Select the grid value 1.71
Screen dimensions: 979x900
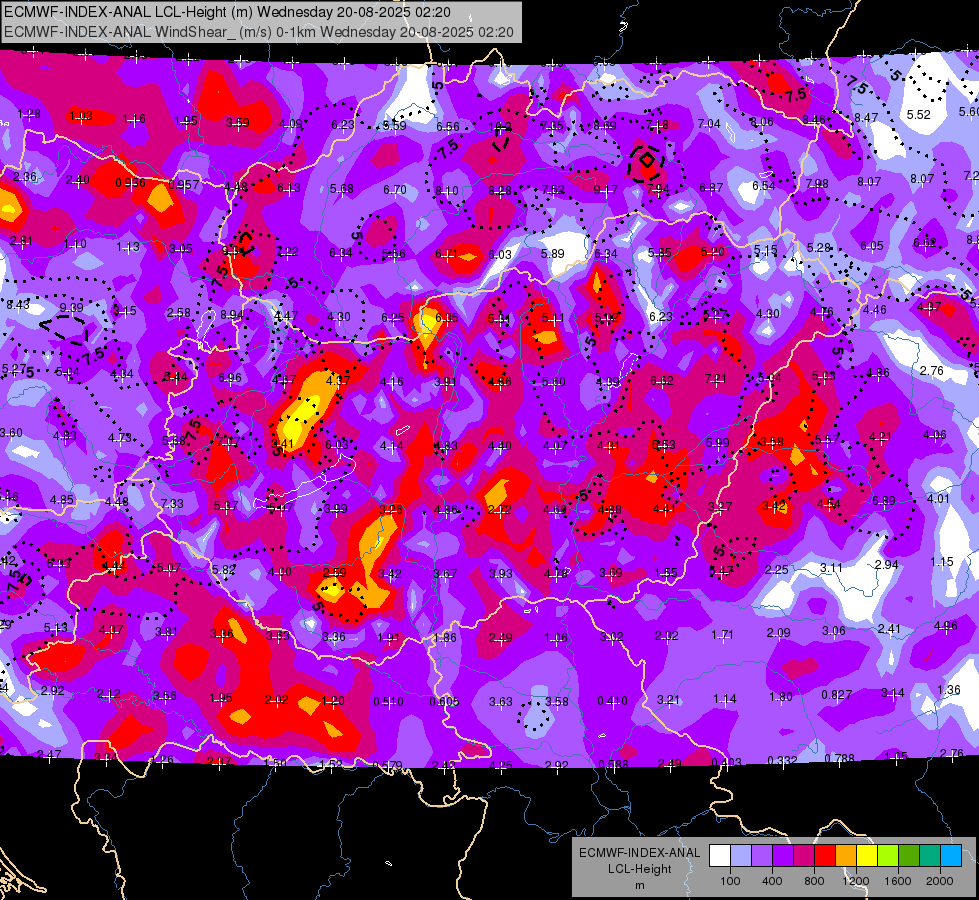coord(722,635)
